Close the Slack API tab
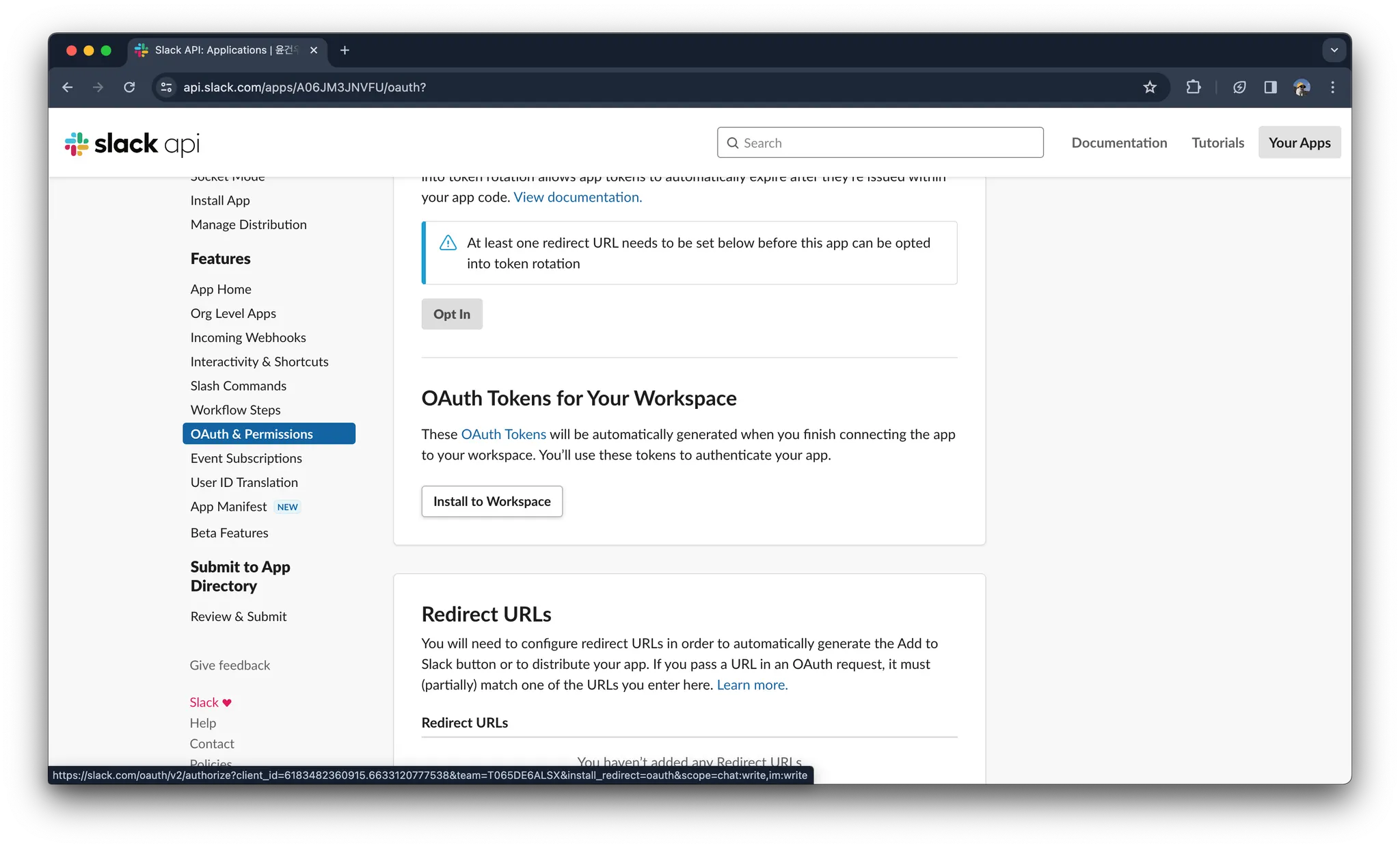The width and height of the screenshot is (1400, 848). pos(314,50)
